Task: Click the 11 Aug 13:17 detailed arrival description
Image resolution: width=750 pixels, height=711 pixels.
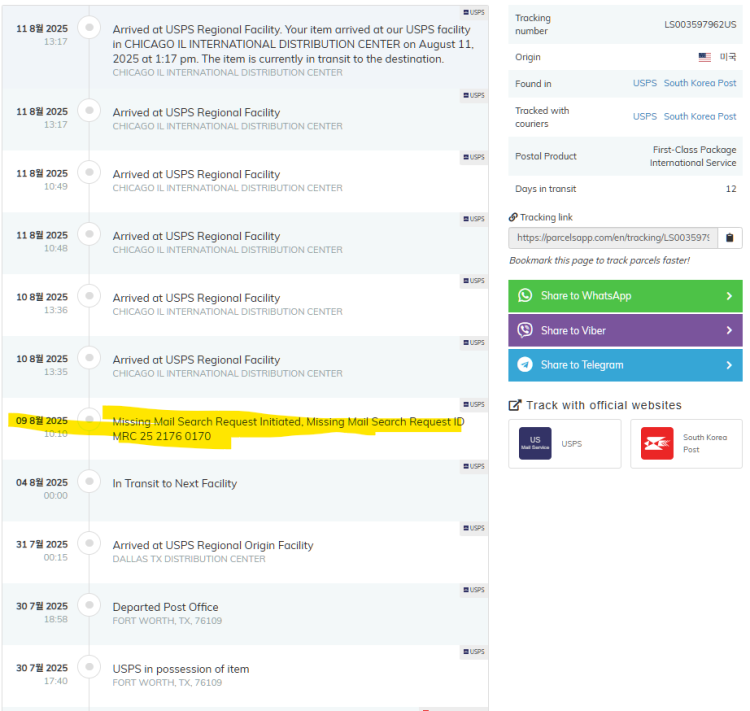Action: 293,44
